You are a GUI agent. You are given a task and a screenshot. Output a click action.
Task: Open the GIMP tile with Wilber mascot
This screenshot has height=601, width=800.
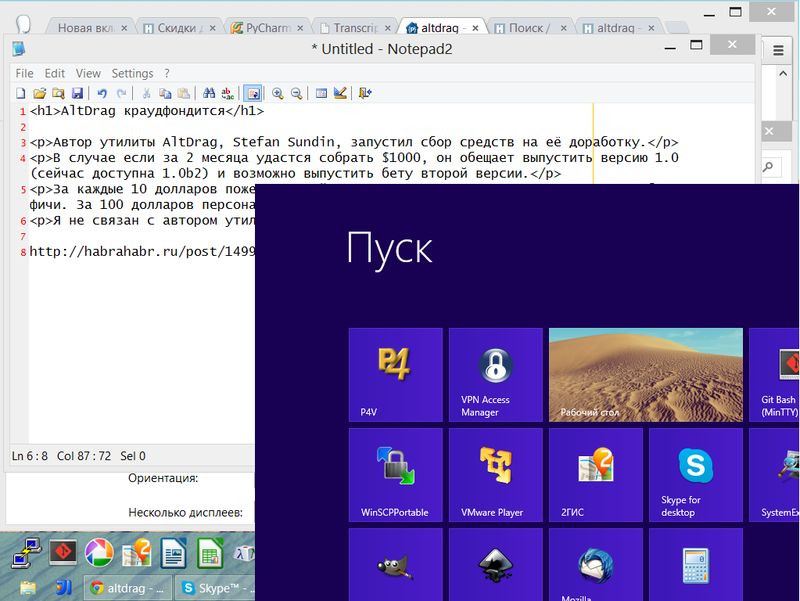tap(395, 564)
